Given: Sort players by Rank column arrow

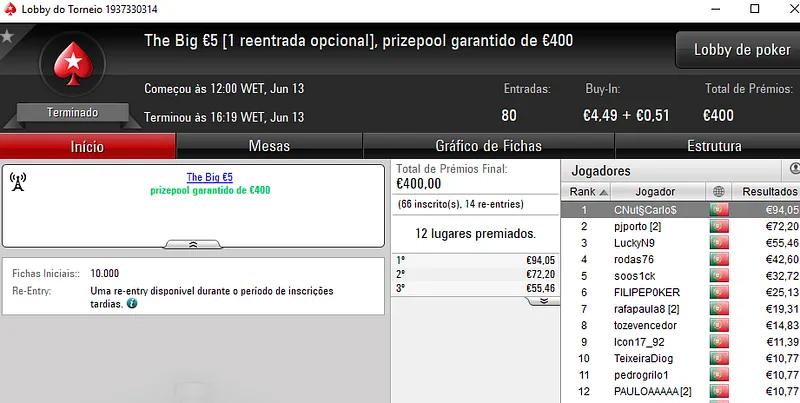Looking at the screenshot, I should (x=604, y=192).
